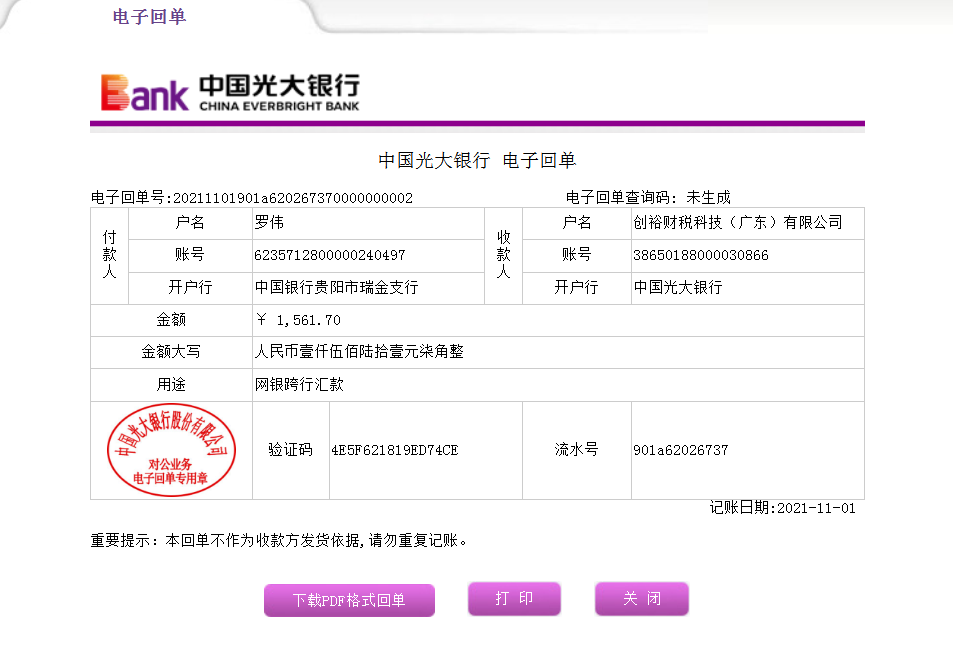Viewport: 953px width, 647px height.
Task: Click the payee account number 38650188000030866
Action: coord(700,256)
